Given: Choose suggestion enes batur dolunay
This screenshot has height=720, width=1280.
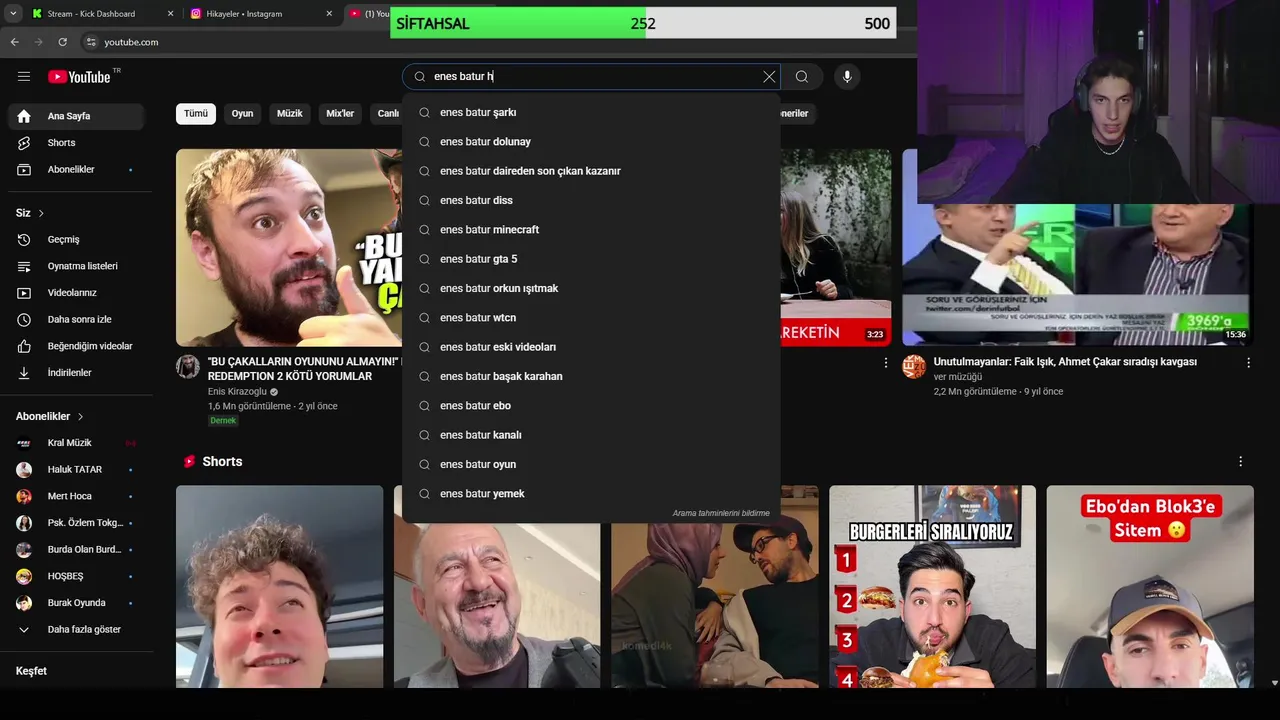Looking at the screenshot, I should click(591, 142).
